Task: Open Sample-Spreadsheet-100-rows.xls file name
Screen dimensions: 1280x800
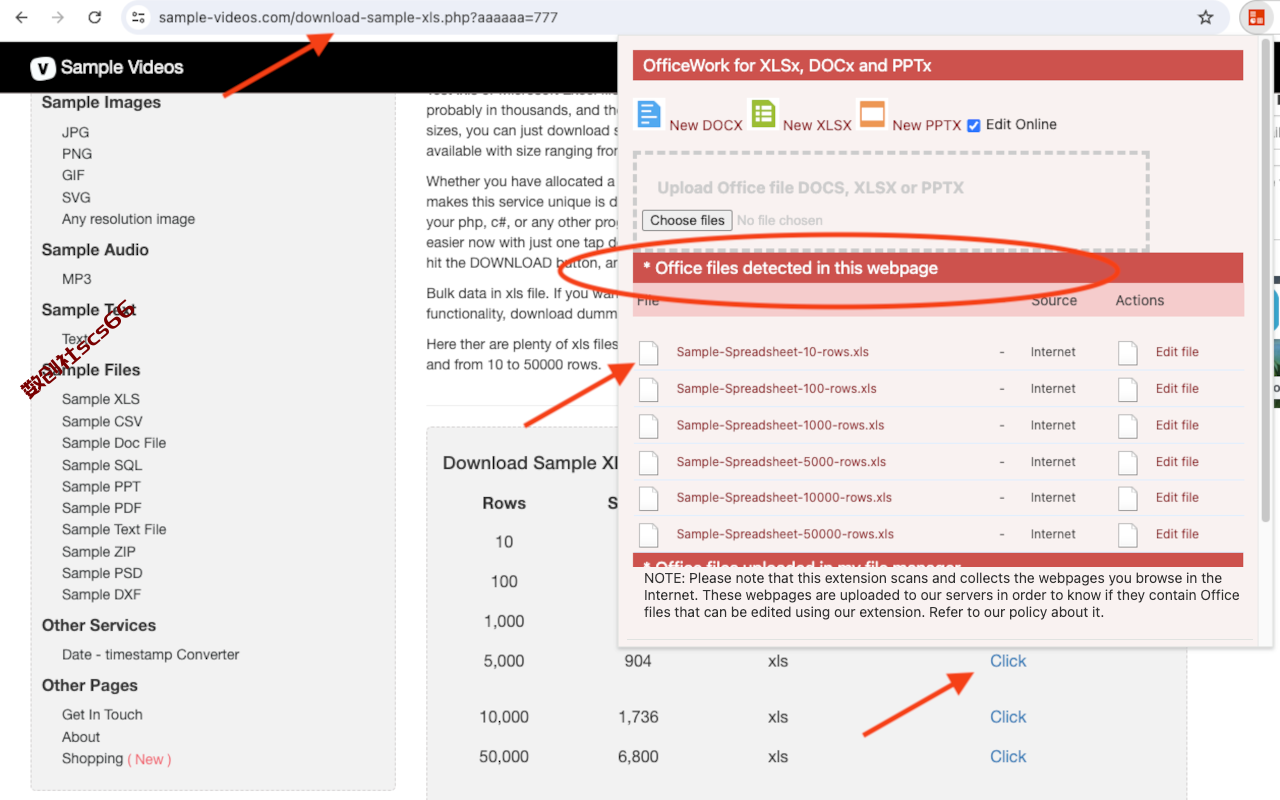Action: pyautogui.click(x=776, y=389)
